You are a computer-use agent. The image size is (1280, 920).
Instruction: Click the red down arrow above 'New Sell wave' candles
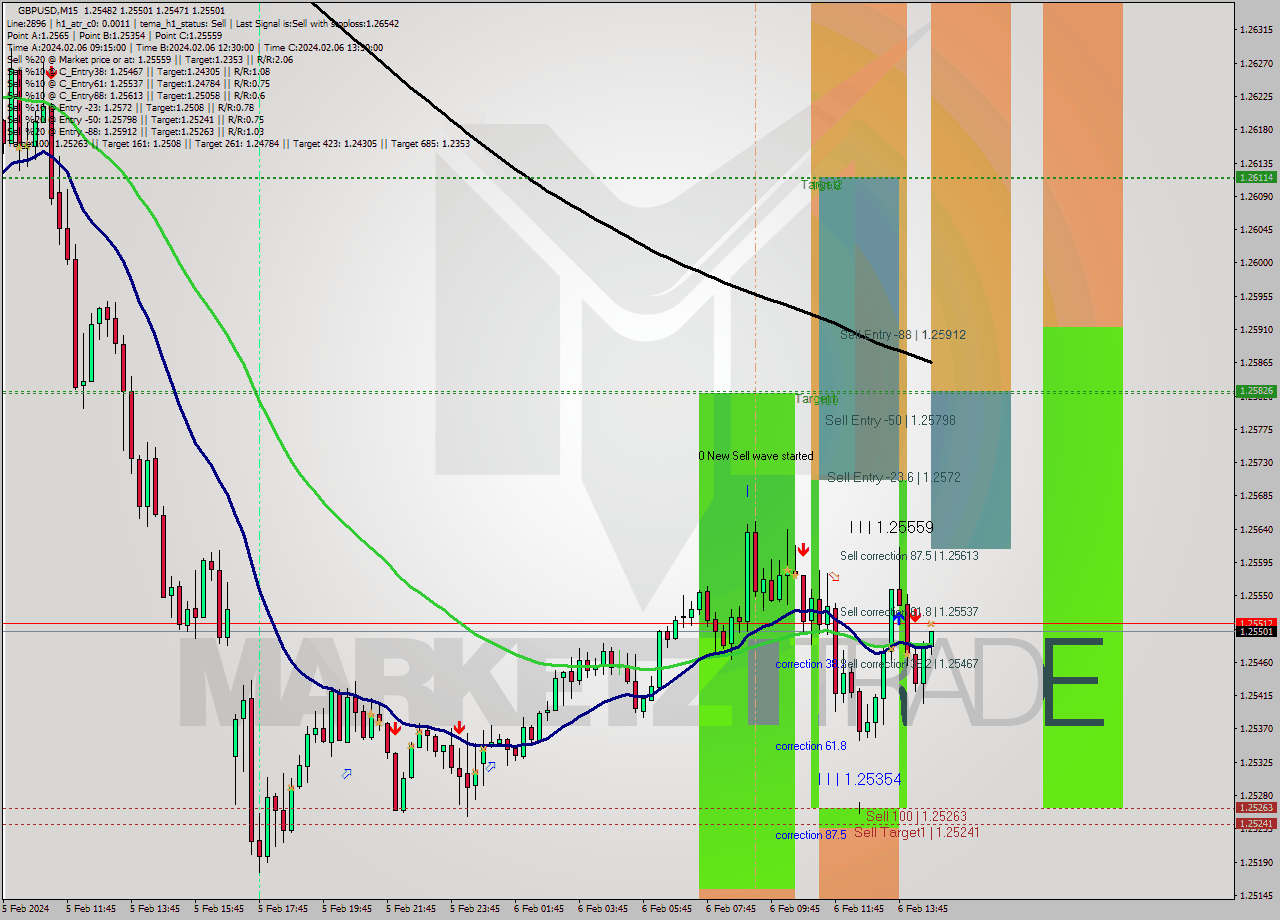coord(803,549)
